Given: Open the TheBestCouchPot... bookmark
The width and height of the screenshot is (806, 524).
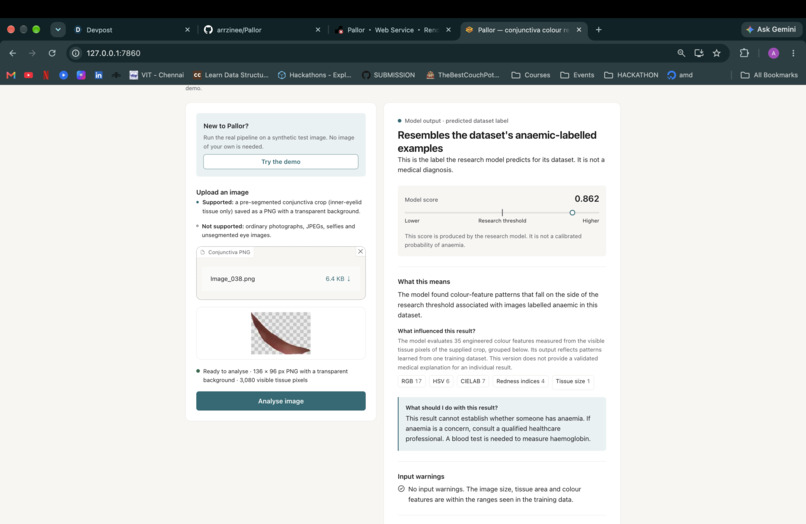Looking at the screenshot, I should pos(463,75).
